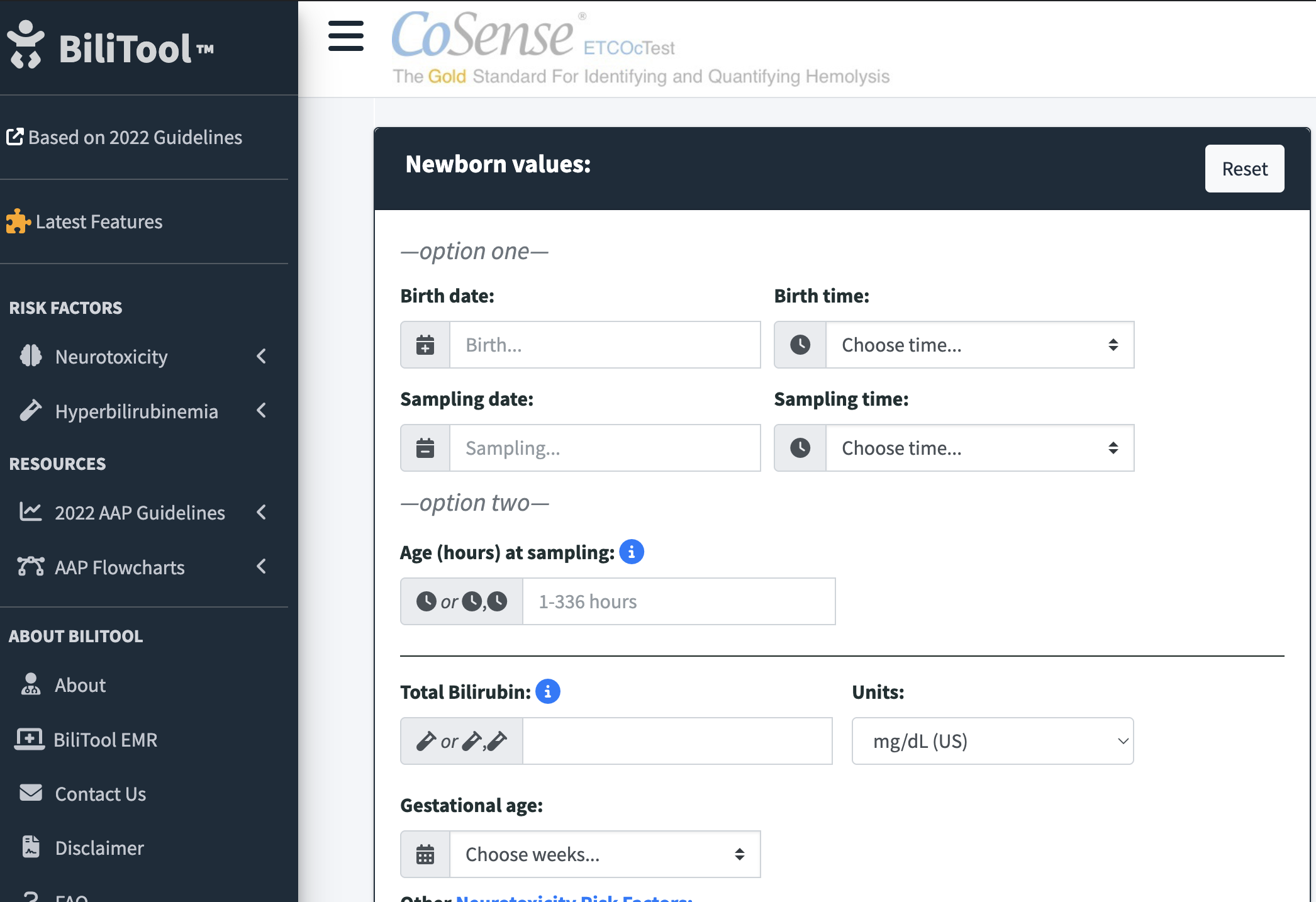Viewport: 1316px width, 902px height.
Task: Click the BiliTool logo icon
Action: 26,45
